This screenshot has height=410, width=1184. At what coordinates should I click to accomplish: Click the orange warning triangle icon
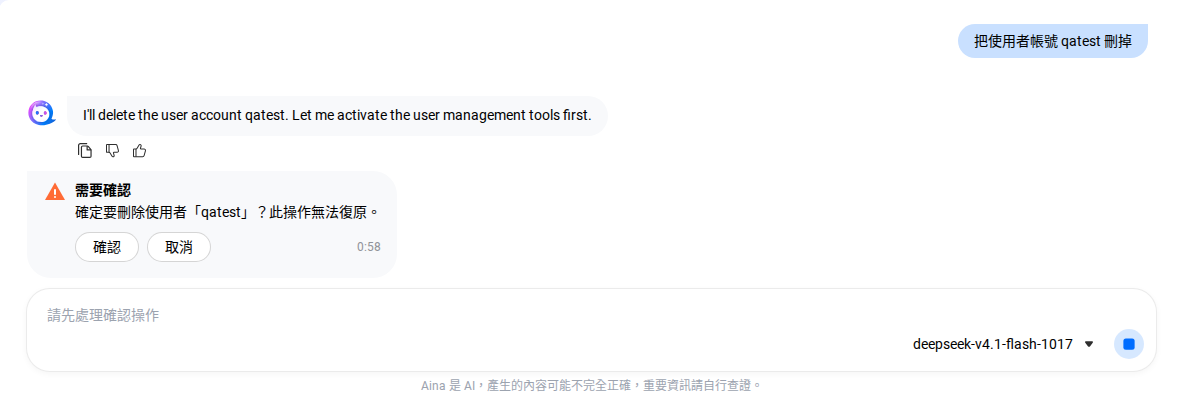point(55,192)
